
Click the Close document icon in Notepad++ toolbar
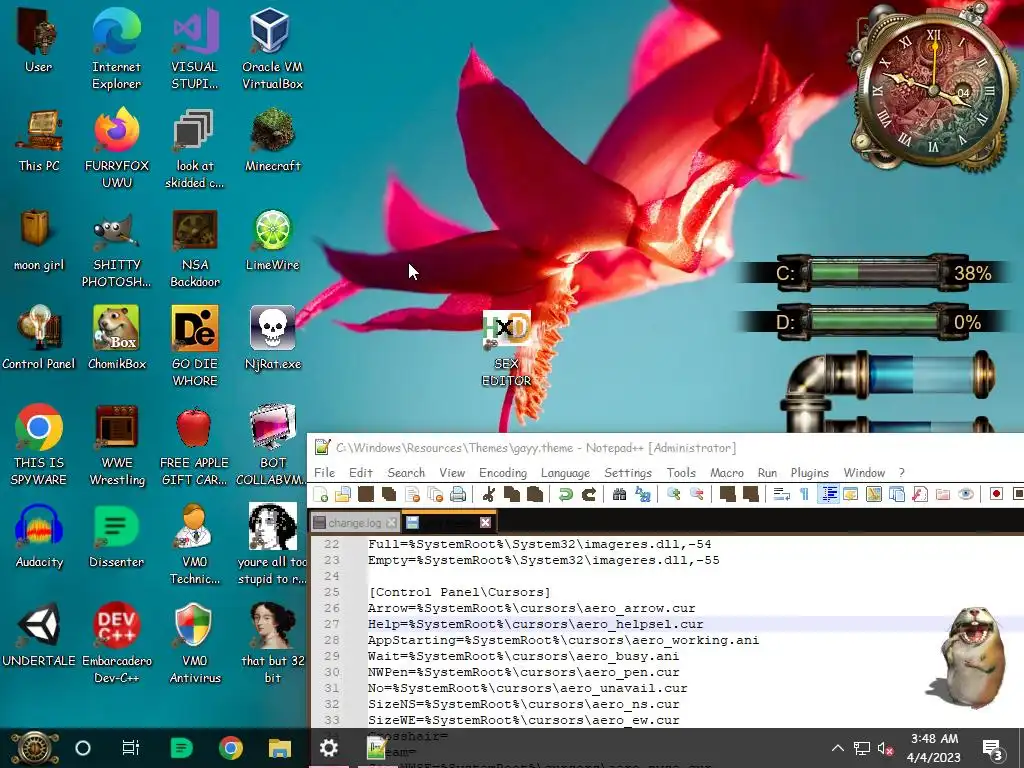point(412,494)
